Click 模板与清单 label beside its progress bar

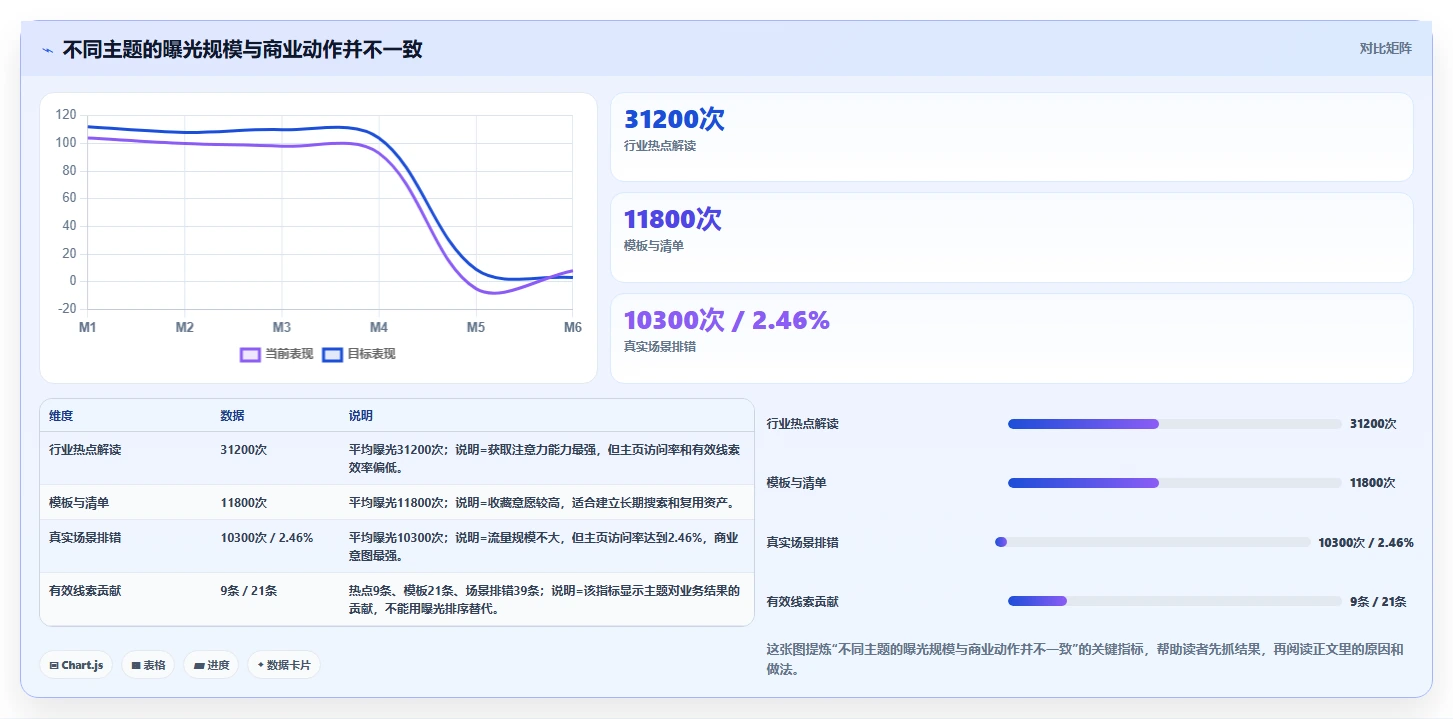[x=797, y=483]
